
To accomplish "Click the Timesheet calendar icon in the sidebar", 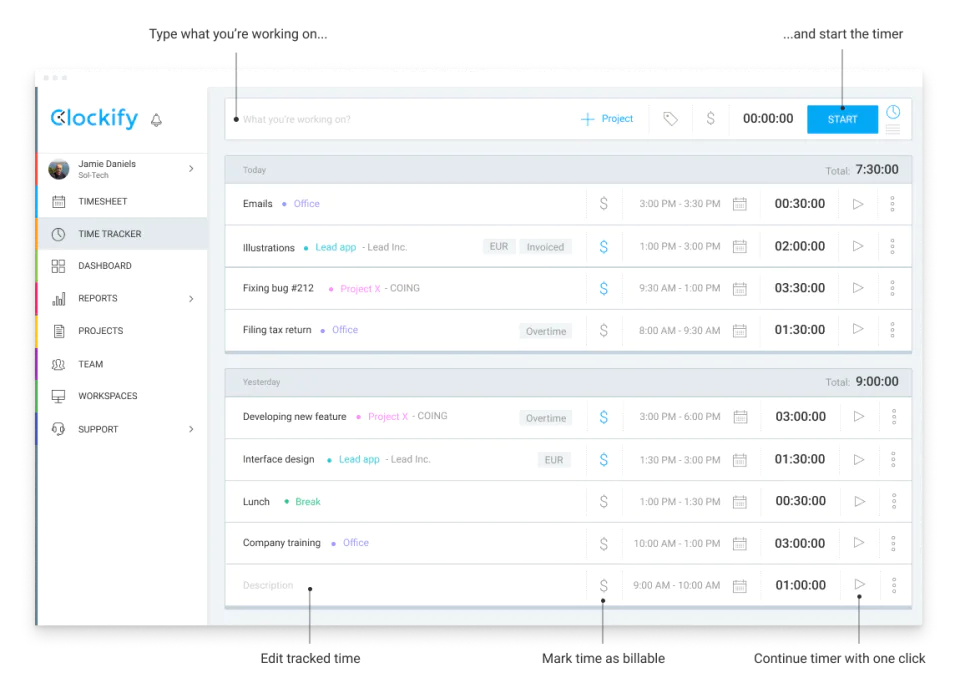I will pos(58,201).
